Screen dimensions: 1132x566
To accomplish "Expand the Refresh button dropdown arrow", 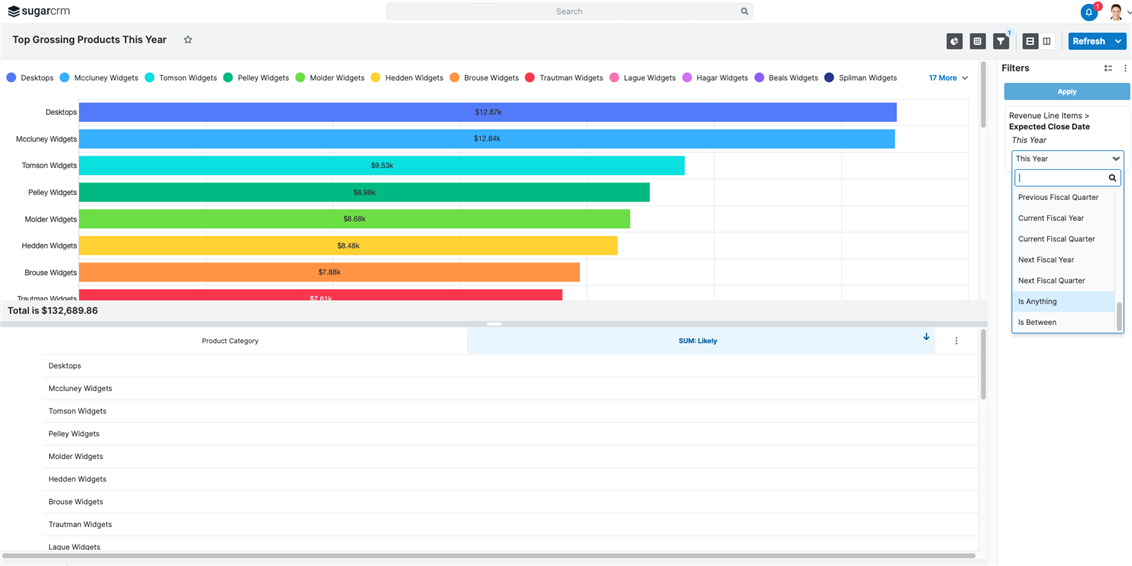I will click(x=1119, y=41).
